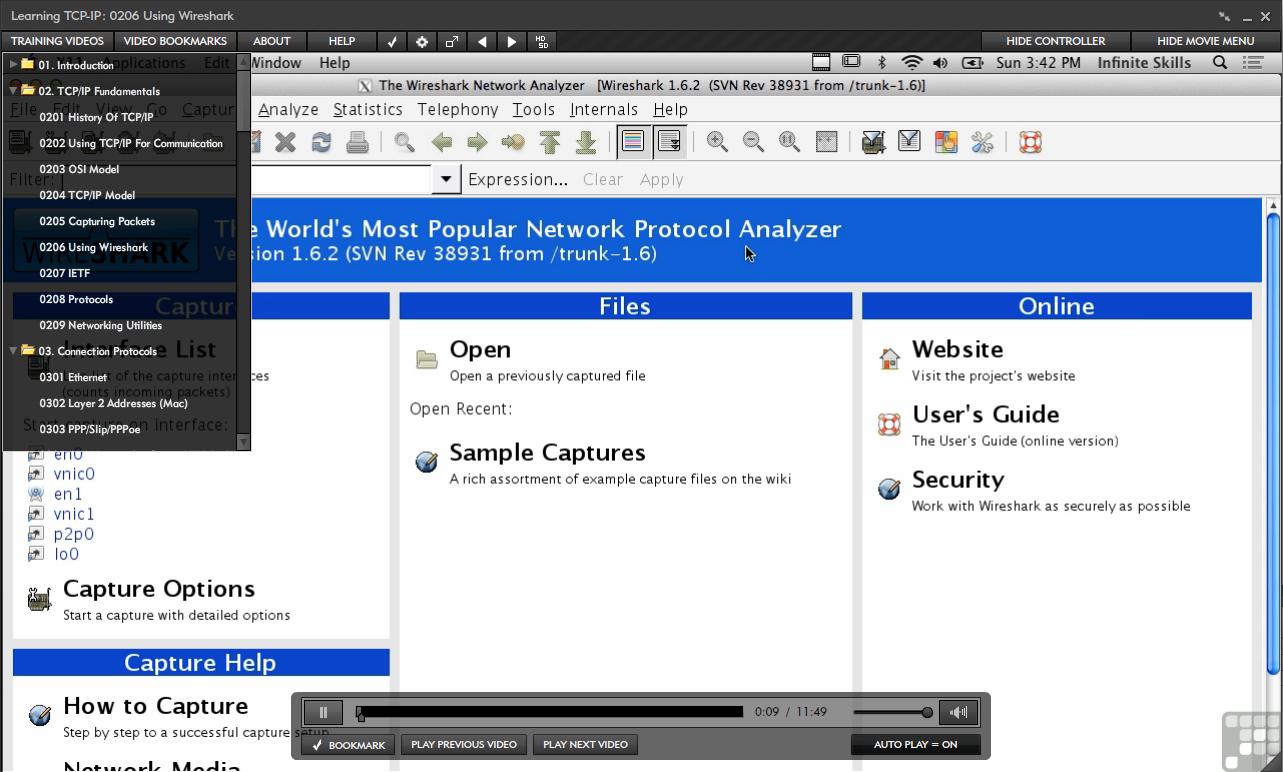Adjust the volume slider knob
The image size is (1283, 772).
927,712
